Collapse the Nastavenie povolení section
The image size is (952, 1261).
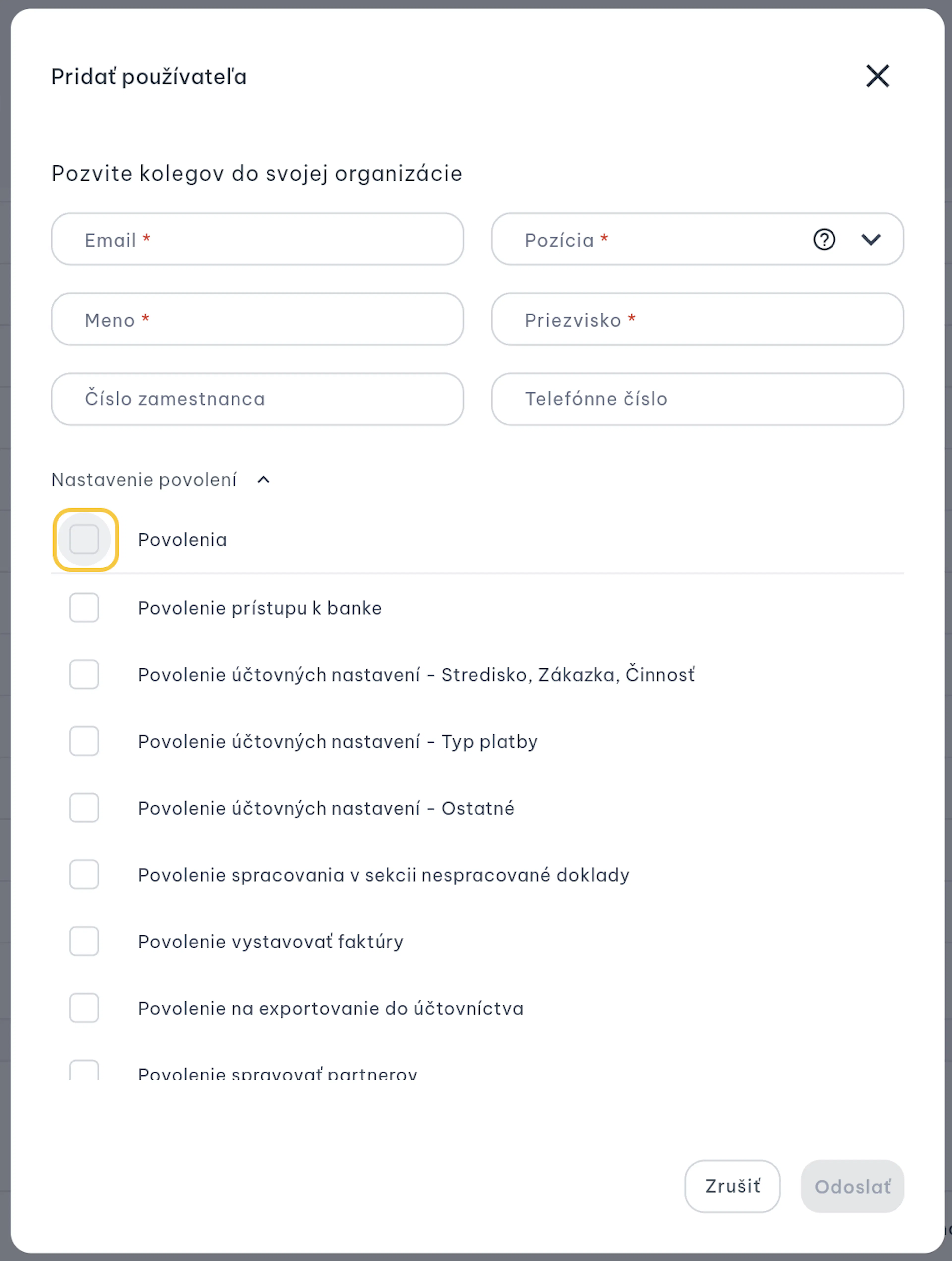click(263, 480)
